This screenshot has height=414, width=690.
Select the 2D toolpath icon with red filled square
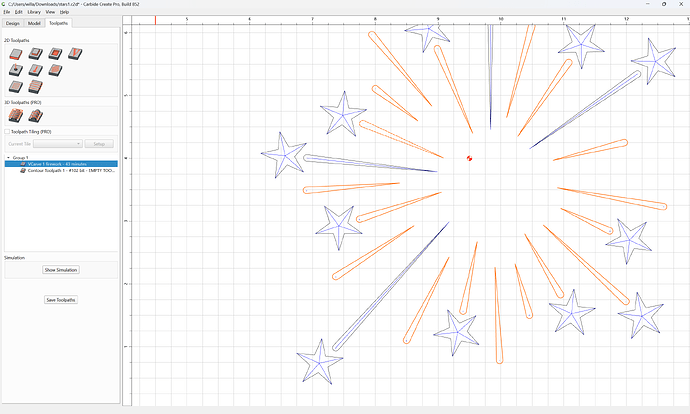point(55,54)
